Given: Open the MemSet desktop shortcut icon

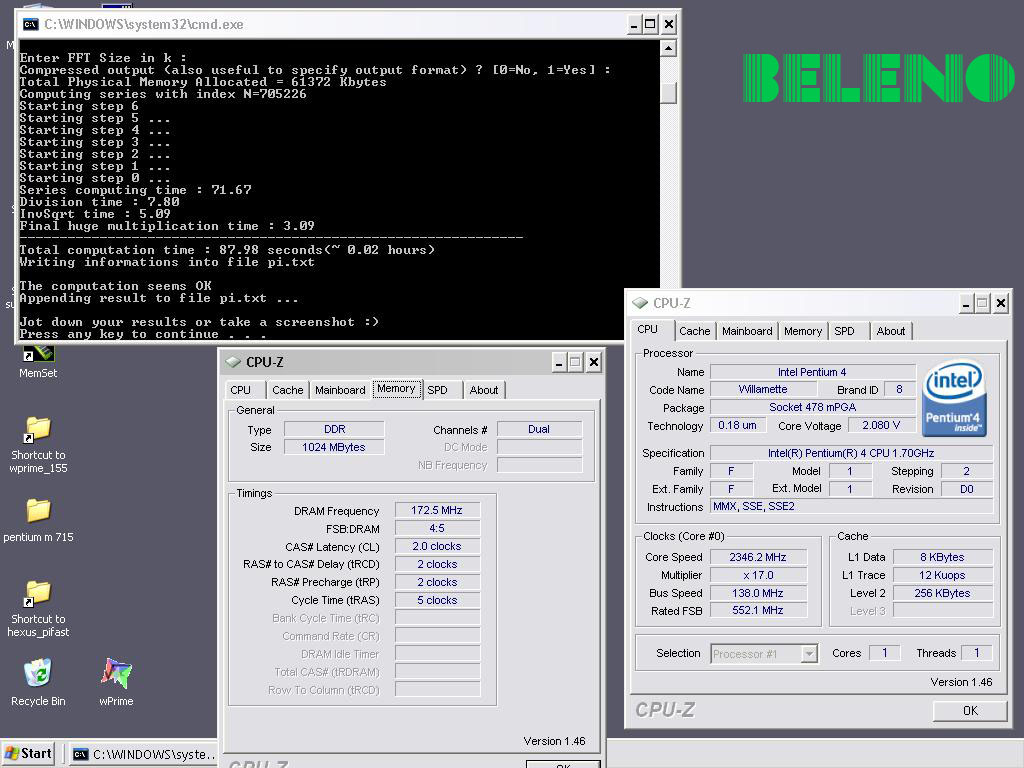Looking at the screenshot, I should (x=38, y=353).
